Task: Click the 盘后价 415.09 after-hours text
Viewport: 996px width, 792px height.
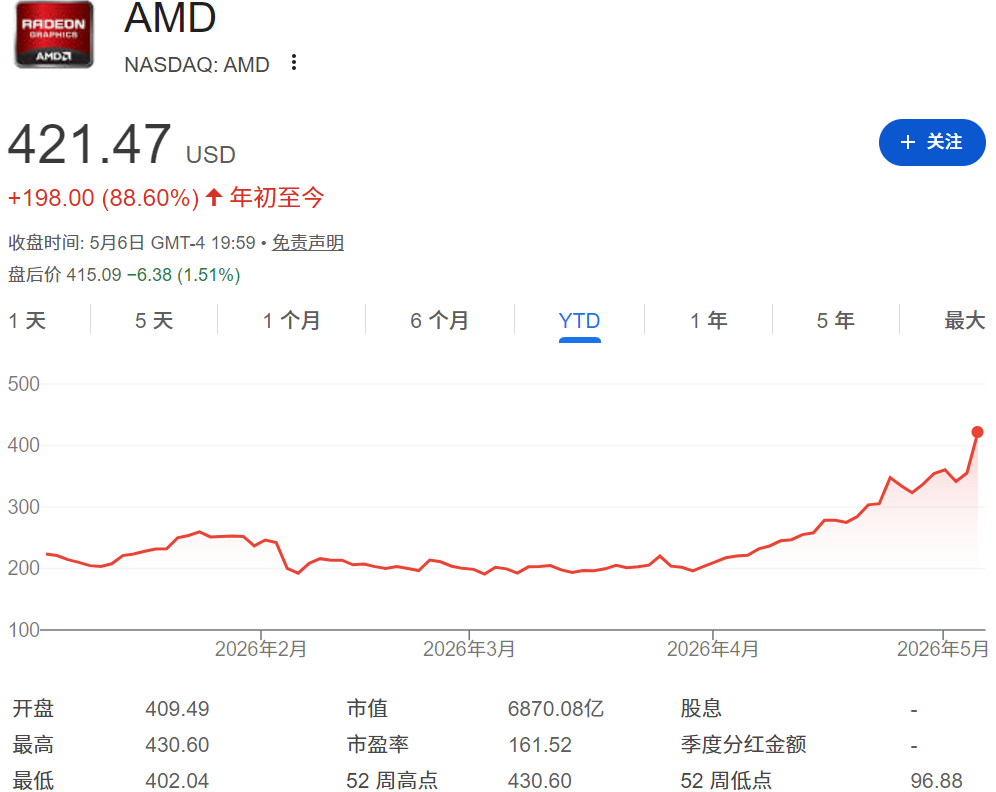Action: [64, 275]
